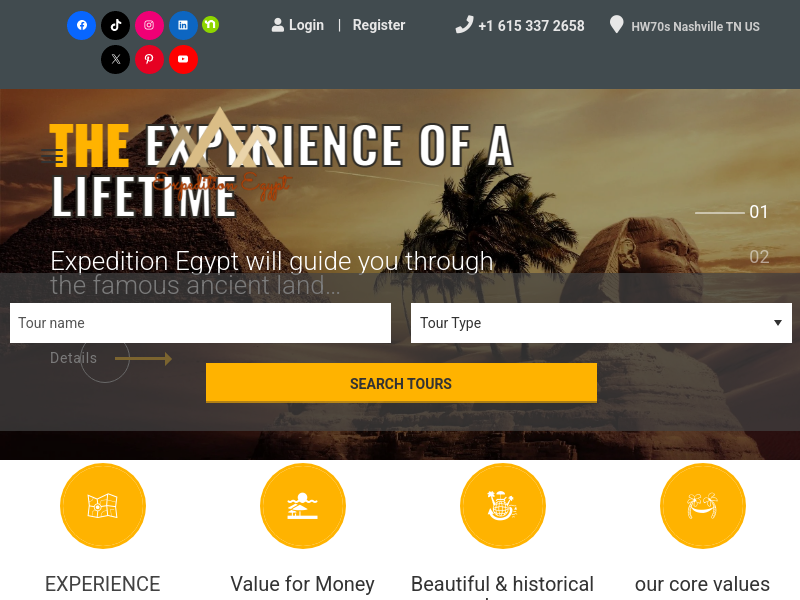Focus the Tour name input field
The width and height of the screenshot is (800, 600).
click(201, 323)
